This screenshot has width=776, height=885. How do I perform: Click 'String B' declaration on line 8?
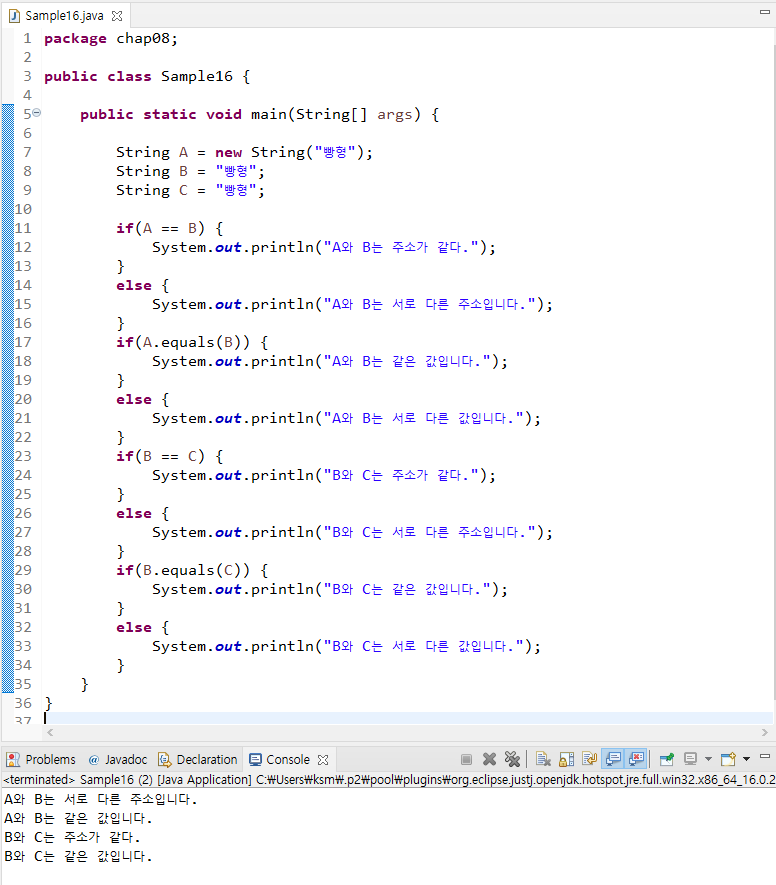(152, 171)
